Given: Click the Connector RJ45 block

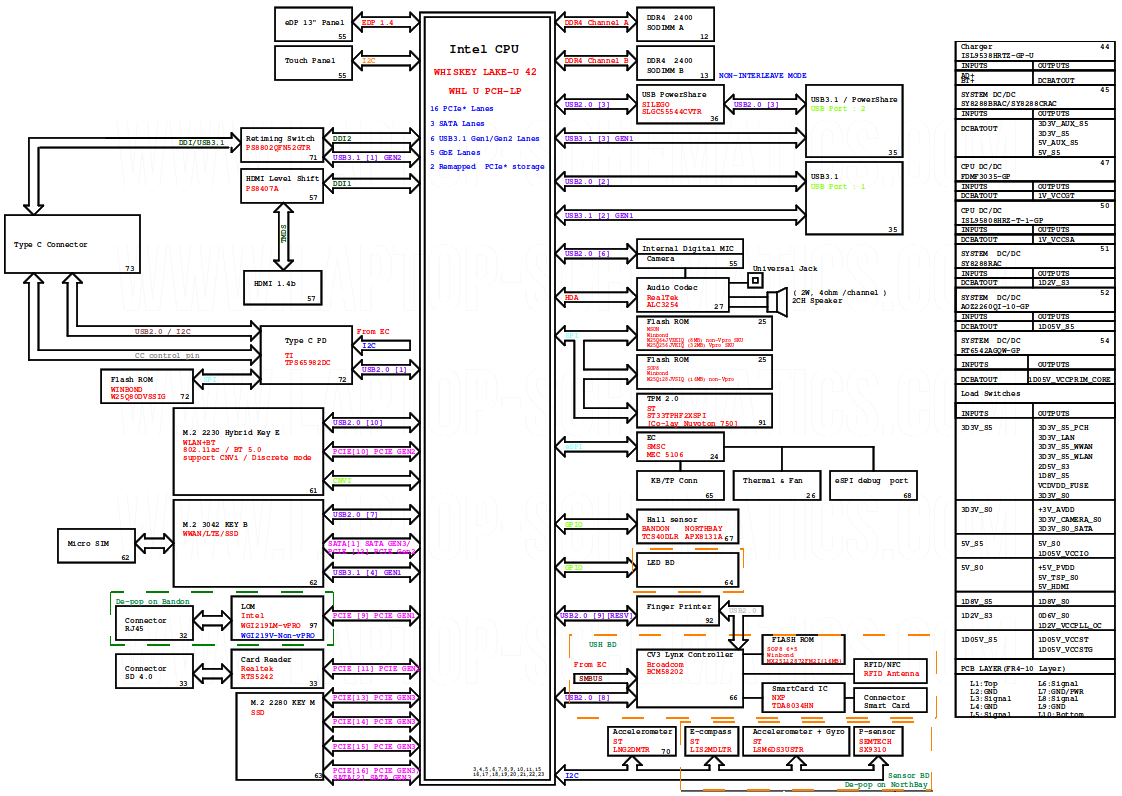Looking at the screenshot, I should coord(155,624).
